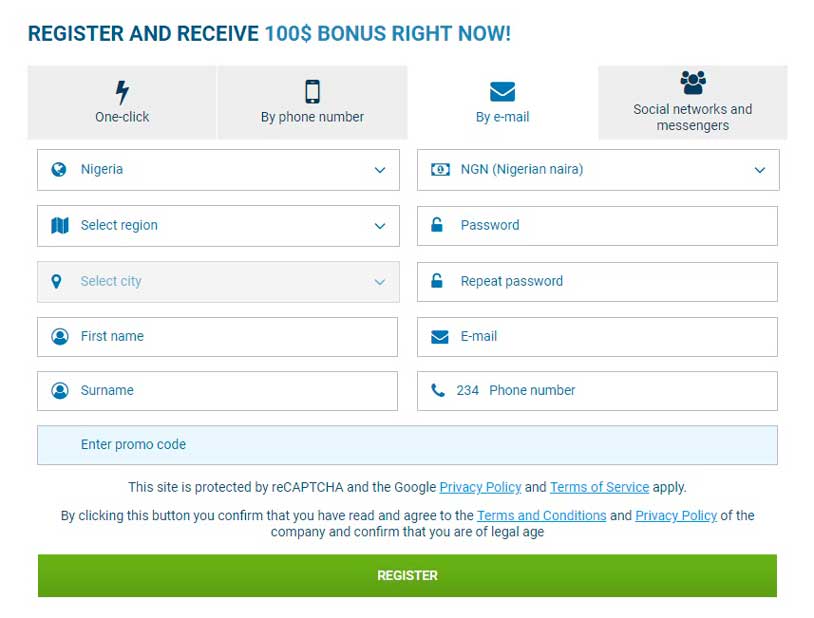This screenshot has width=814, height=618.
Task: Click the folded map icon beside Select region
Action: pos(58,225)
